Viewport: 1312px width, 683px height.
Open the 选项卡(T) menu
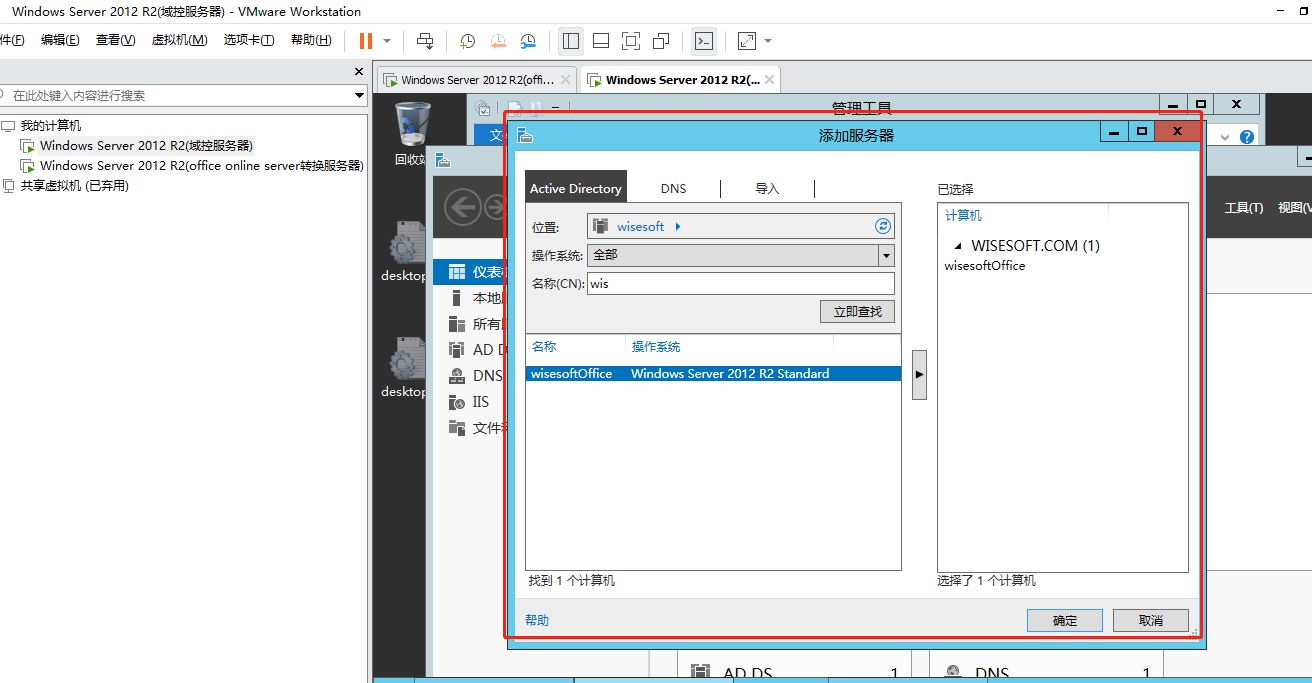(249, 40)
